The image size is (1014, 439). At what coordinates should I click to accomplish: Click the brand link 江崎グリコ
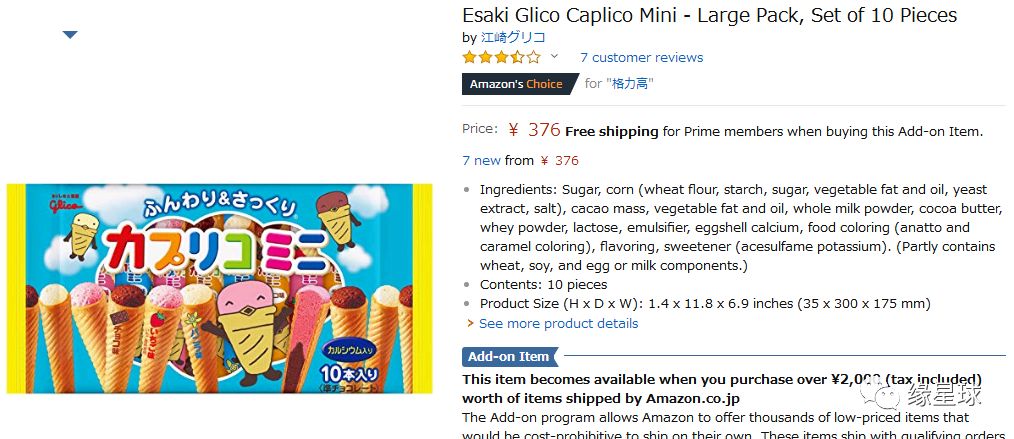513,37
